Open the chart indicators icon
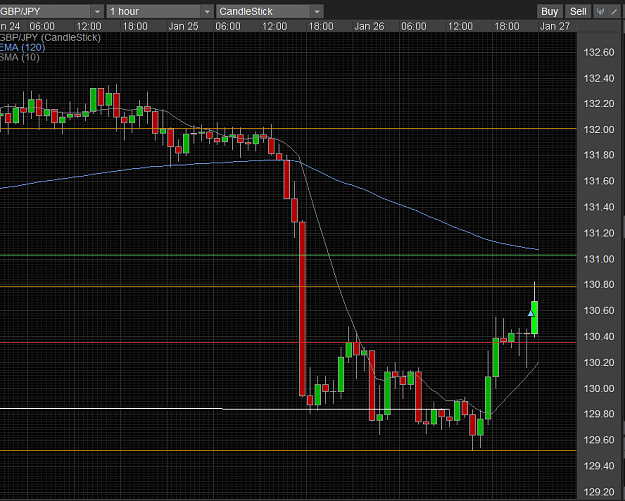 [600, 12]
